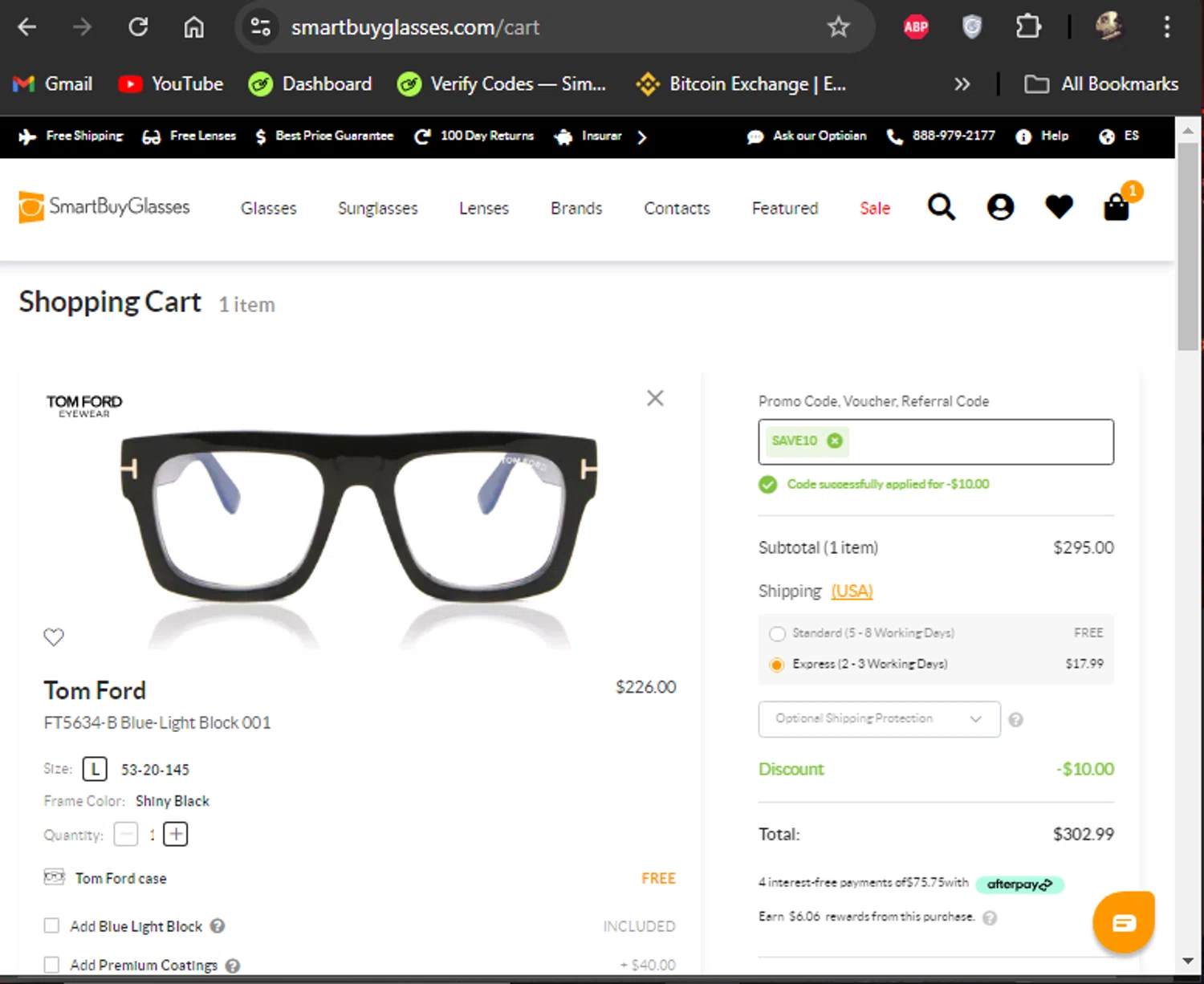Change shipping country USA link
Screen dimensions: 1204x984
pyautogui.click(x=852, y=592)
